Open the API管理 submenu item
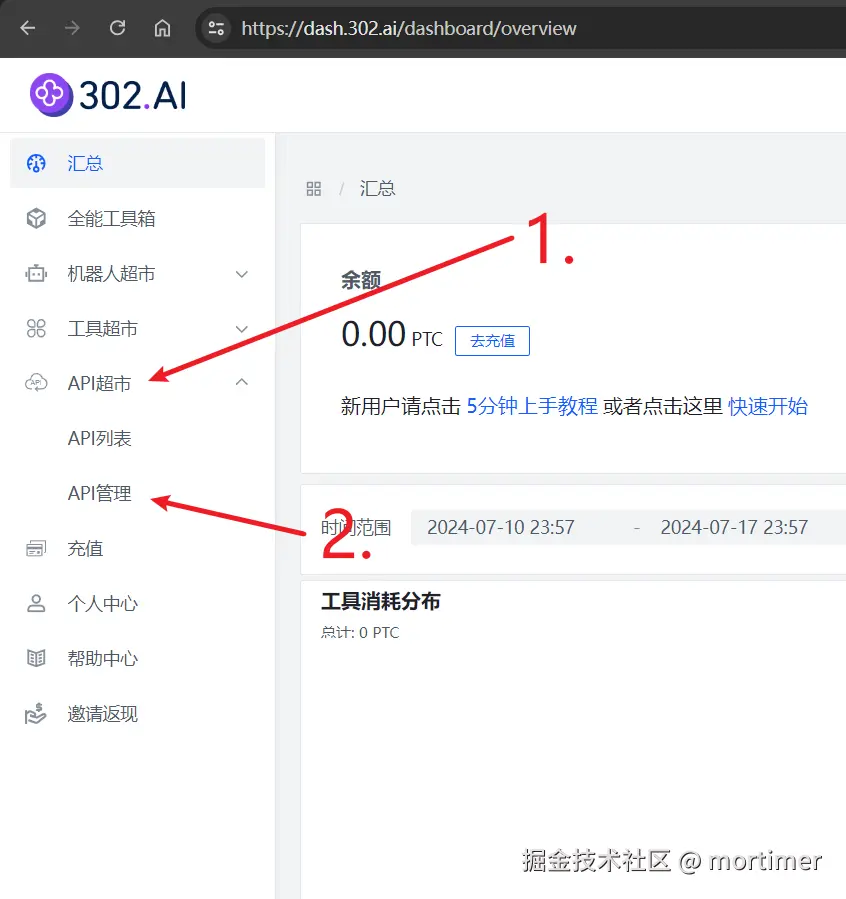Viewport: 846px width, 899px height. point(100,494)
